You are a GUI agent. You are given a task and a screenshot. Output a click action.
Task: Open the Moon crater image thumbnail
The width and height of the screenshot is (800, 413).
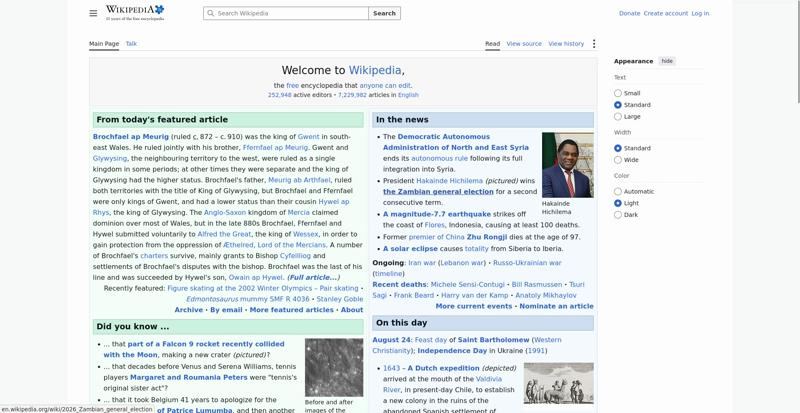334,368
